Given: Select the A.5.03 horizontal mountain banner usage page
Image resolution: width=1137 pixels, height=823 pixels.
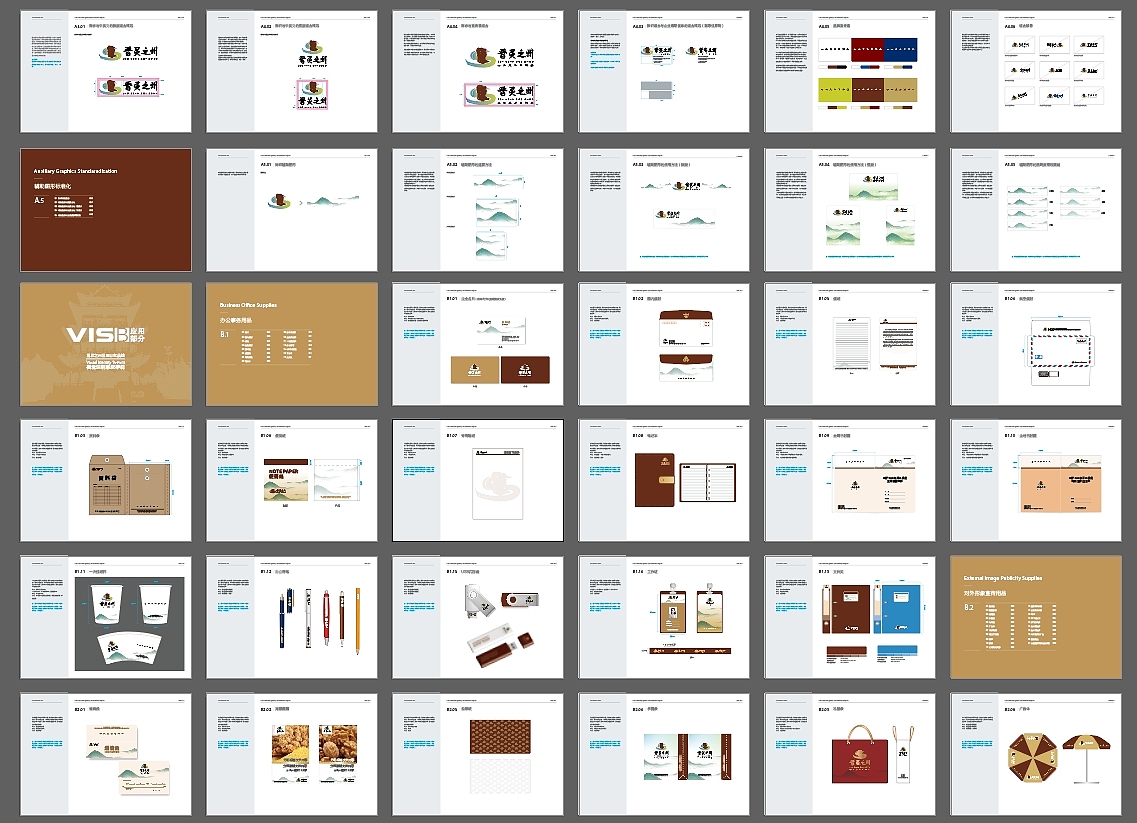Looking at the screenshot, I should 663,210.
